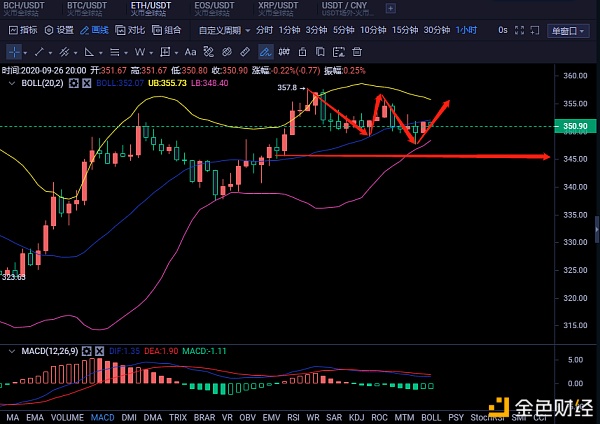
Task: Expand the parallel channel tool dropdown arrow
Action: 75,53
